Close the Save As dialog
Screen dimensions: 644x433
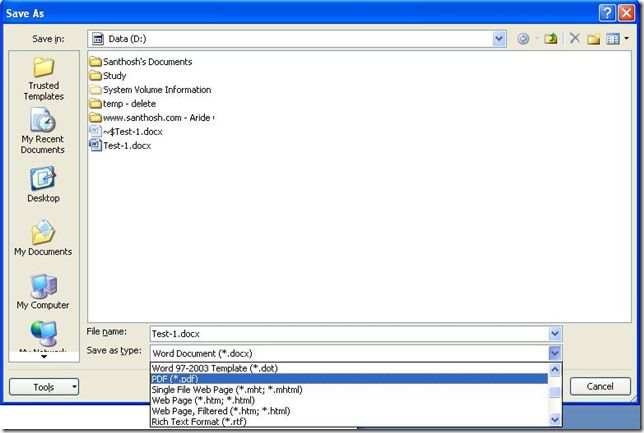(626, 13)
